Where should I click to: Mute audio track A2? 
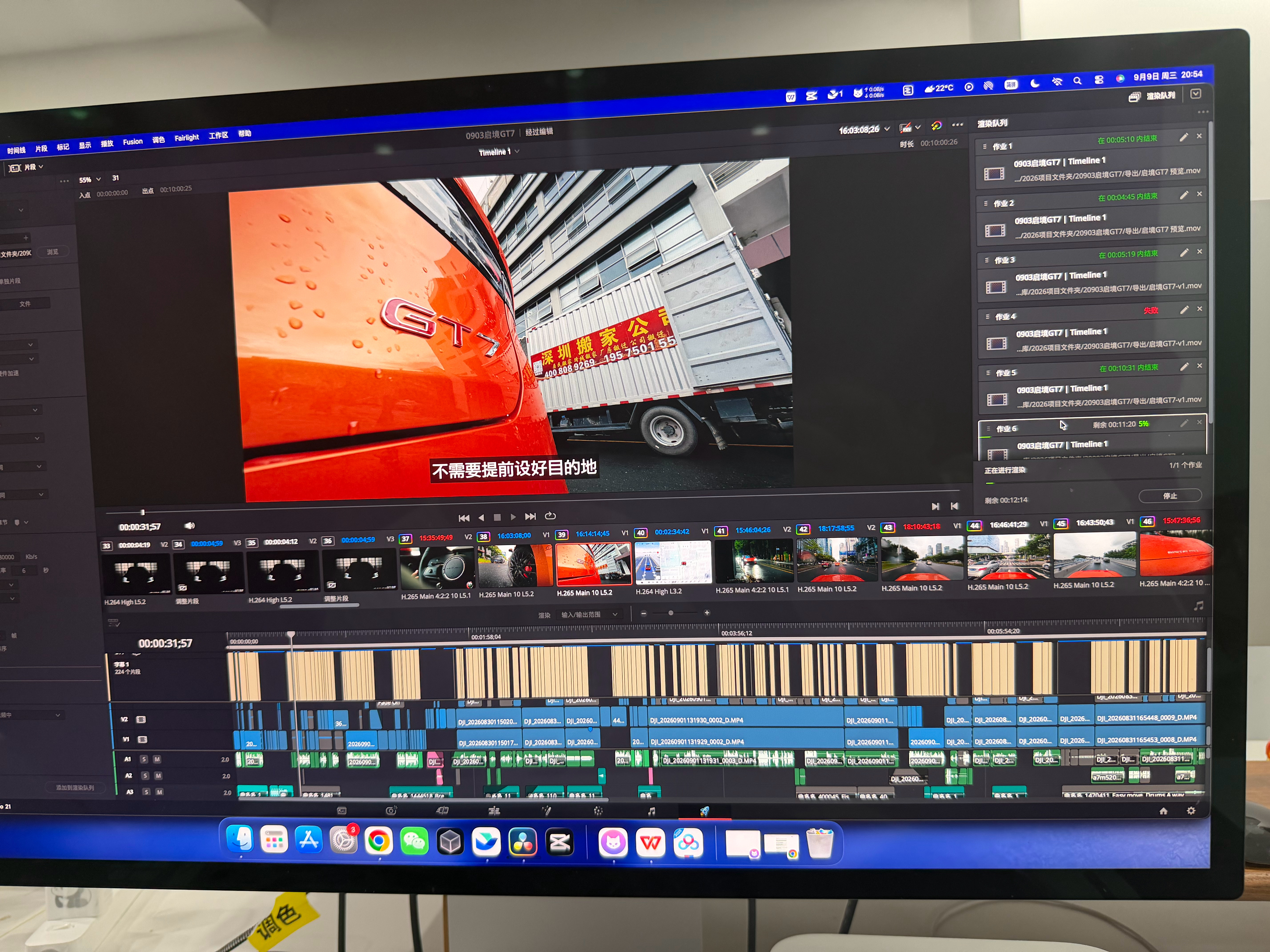[159, 776]
